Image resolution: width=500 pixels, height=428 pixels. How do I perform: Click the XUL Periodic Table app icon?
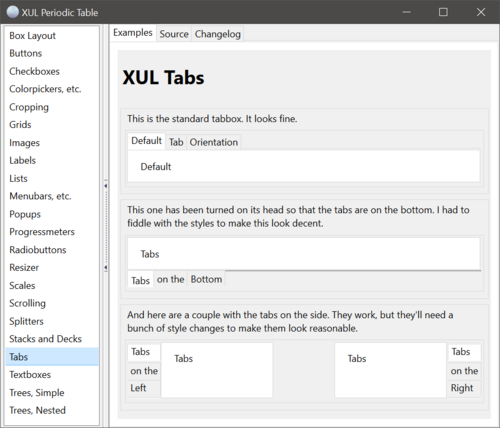point(12,12)
